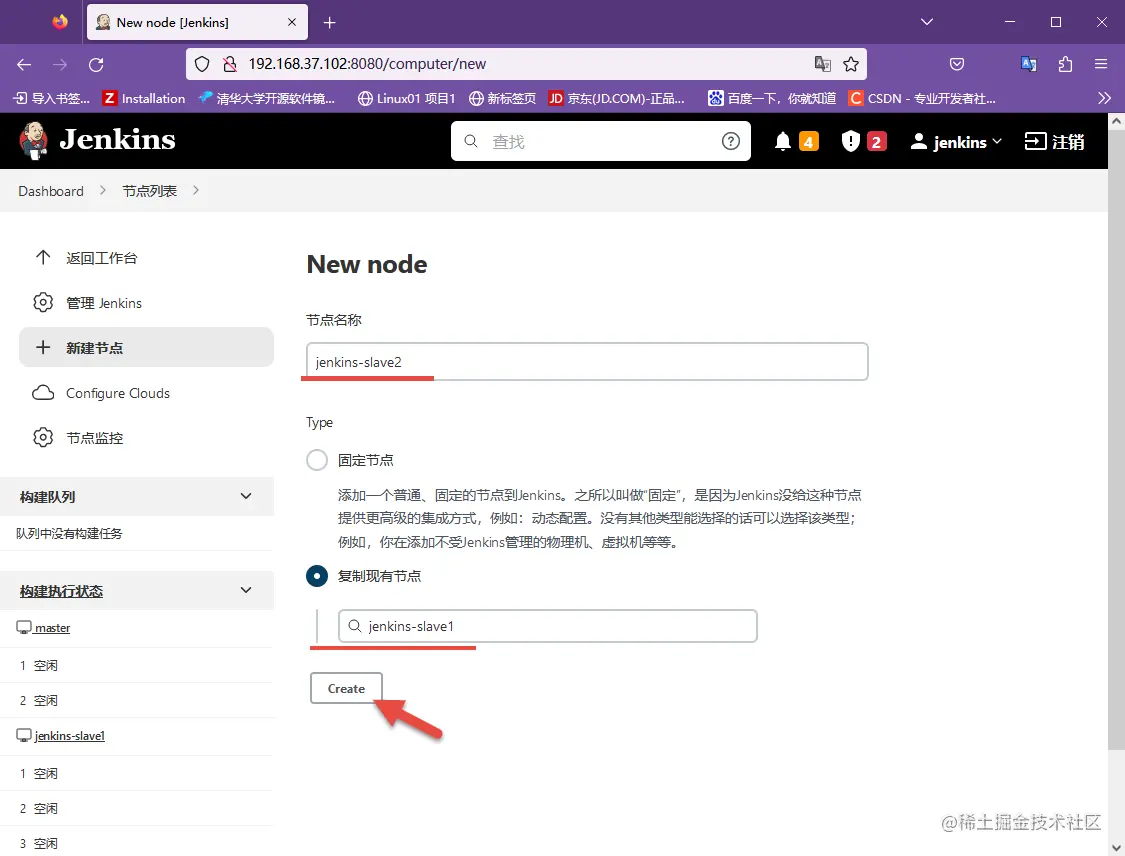The height and width of the screenshot is (856, 1125).
Task: Click the master computer icon in the executor list
Action: point(24,627)
